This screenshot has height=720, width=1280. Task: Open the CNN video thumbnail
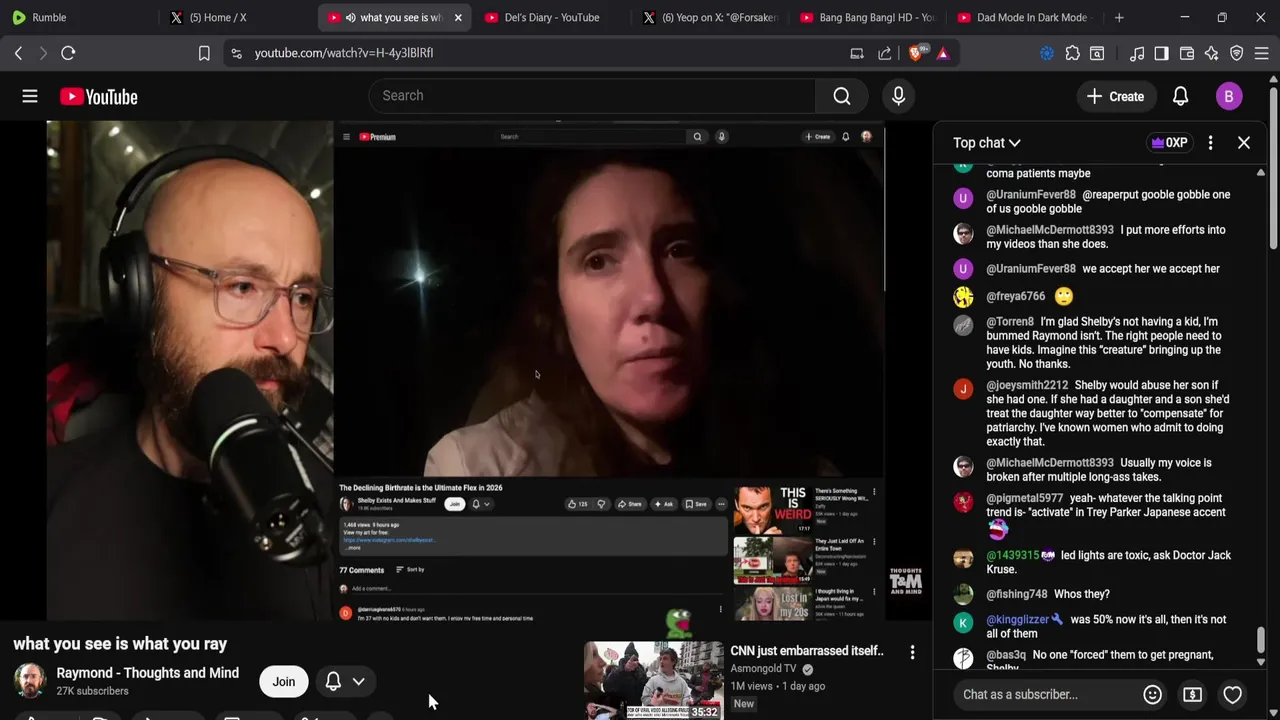coord(654,681)
